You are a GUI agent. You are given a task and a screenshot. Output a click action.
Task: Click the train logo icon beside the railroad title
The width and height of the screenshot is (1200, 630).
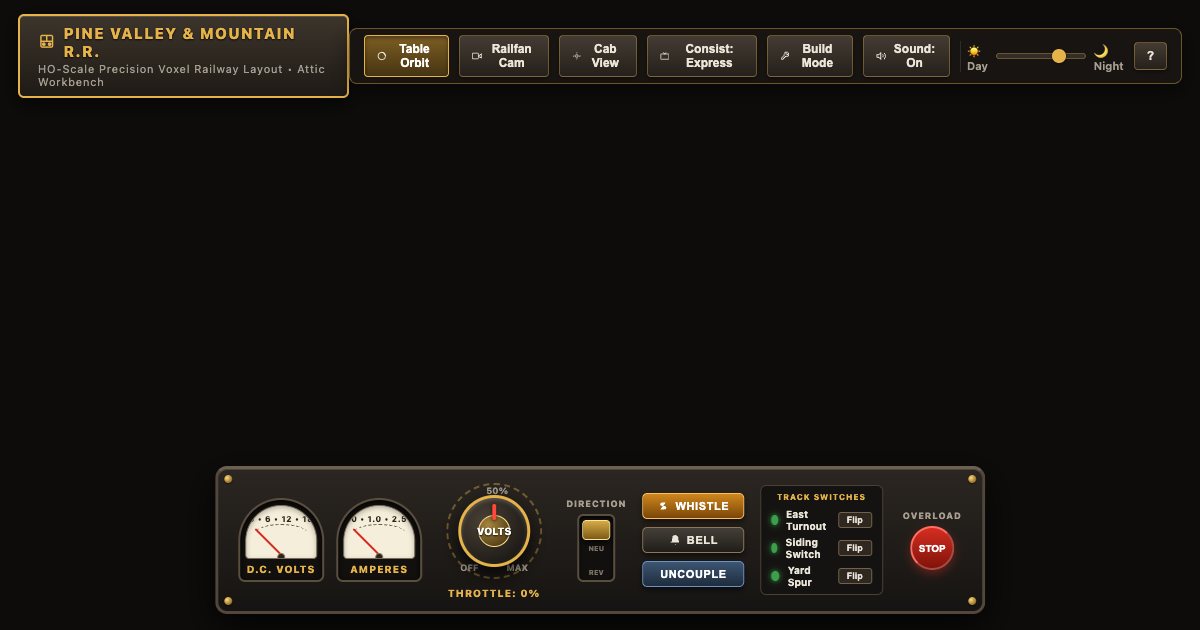47,41
